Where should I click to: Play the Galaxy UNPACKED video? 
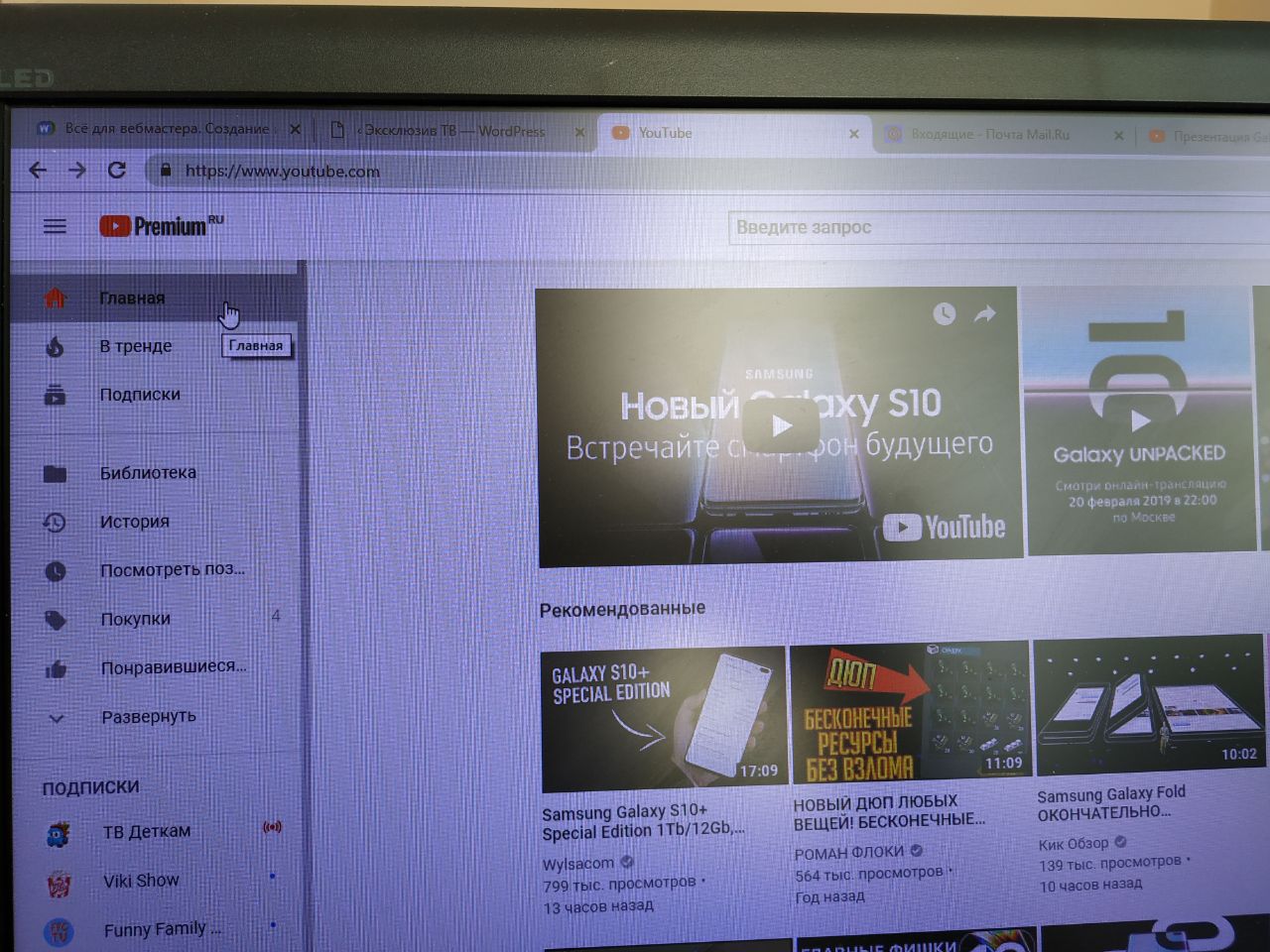(x=1141, y=420)
